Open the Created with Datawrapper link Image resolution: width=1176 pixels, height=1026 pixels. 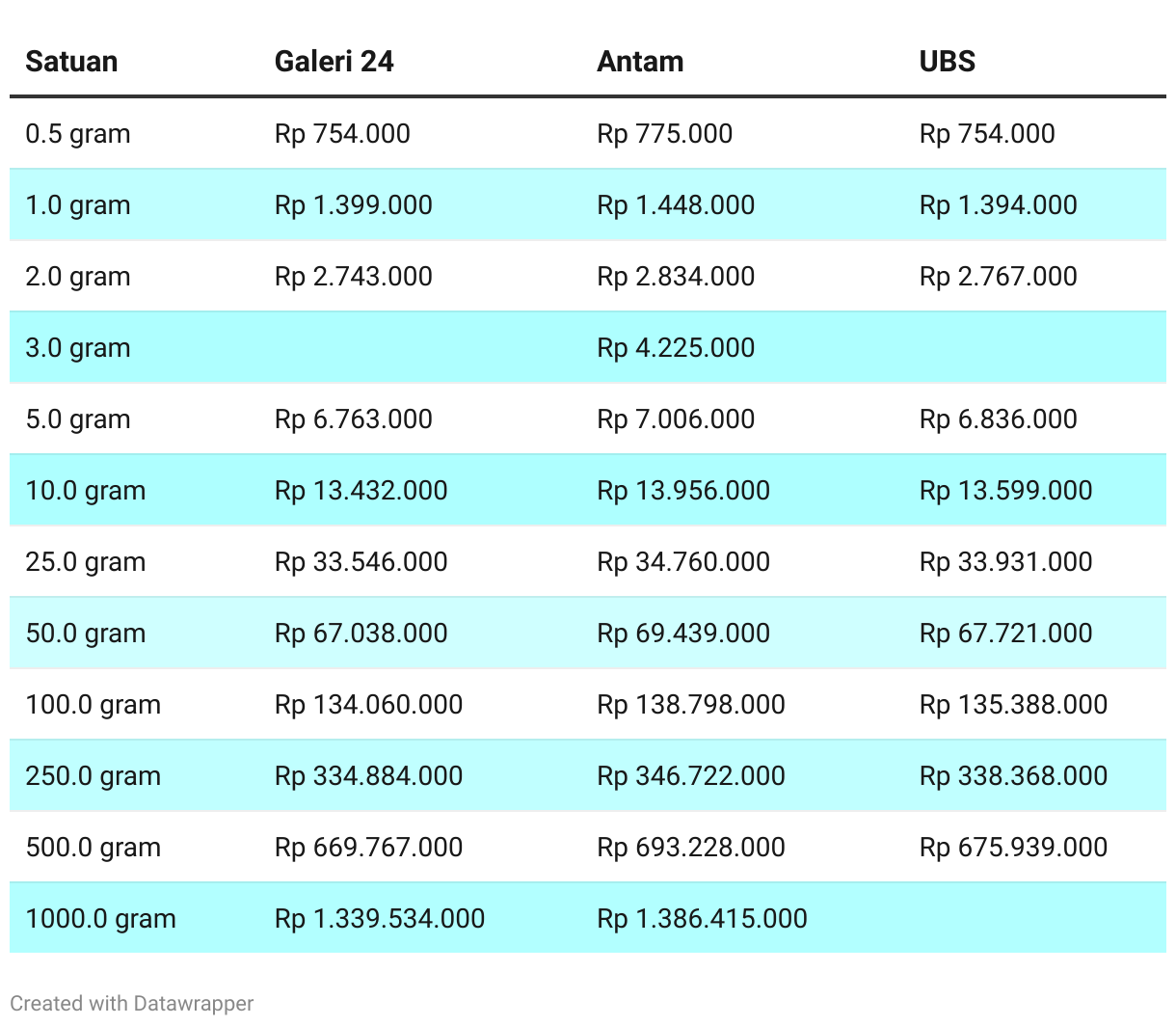[x=132, y=1003]
